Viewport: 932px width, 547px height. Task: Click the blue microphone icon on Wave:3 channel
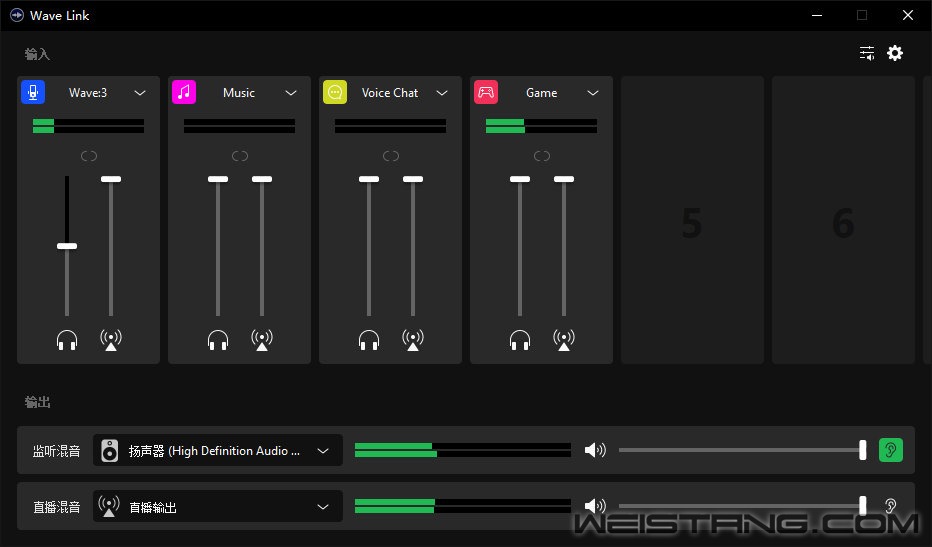tap(33, 92)
